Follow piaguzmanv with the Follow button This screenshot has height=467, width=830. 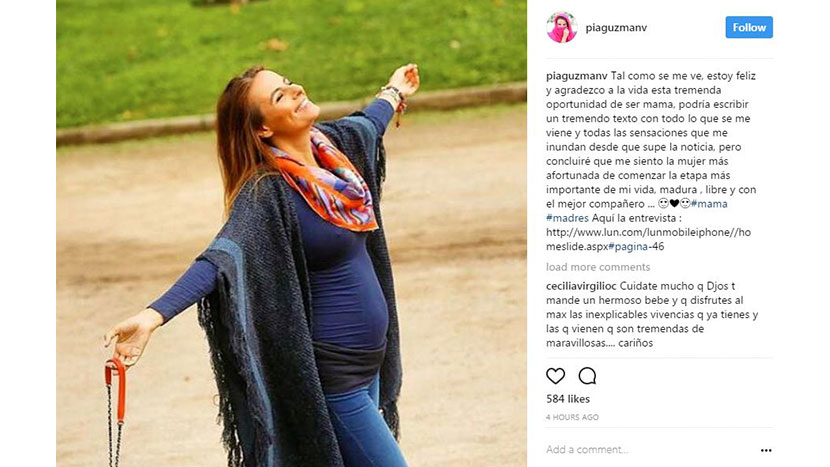coord(749,28)
